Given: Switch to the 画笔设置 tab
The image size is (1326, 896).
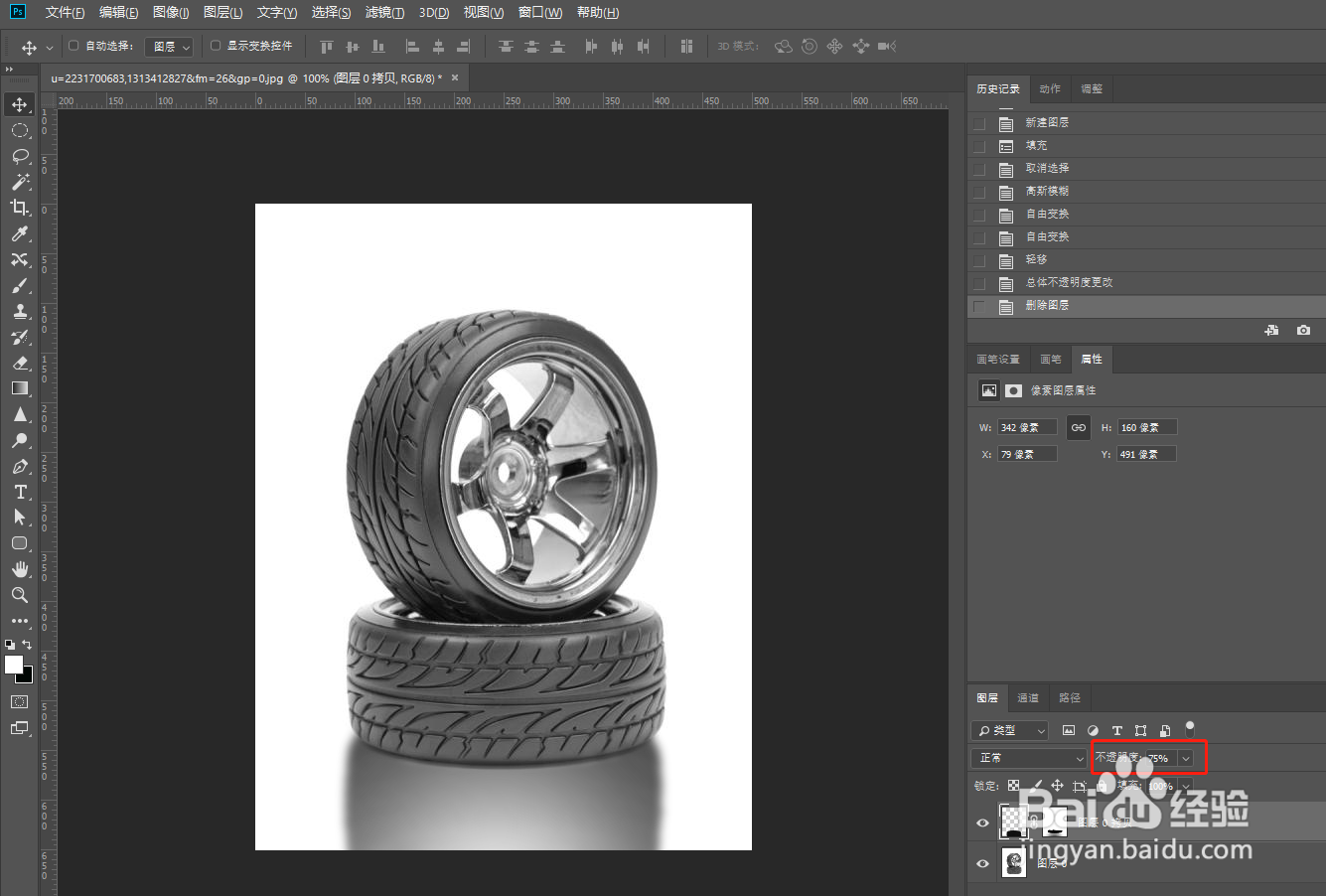Looking at the screenshot, I should [x=998, y=359].
